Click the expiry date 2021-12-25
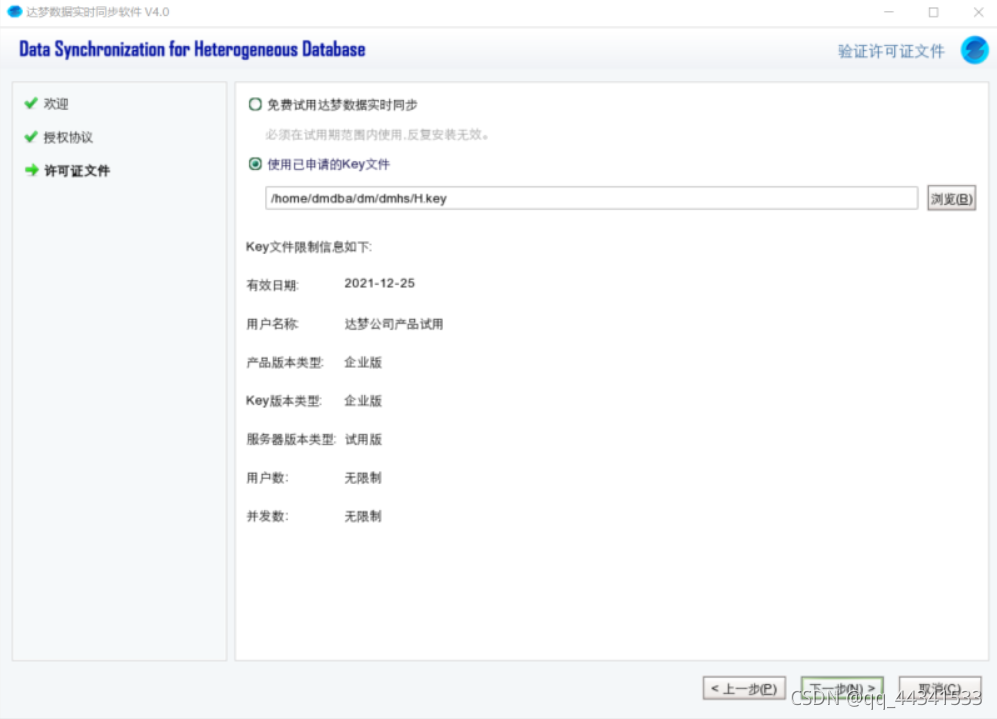The height and width of the screenshot is (719, 997). coord(380,284)
